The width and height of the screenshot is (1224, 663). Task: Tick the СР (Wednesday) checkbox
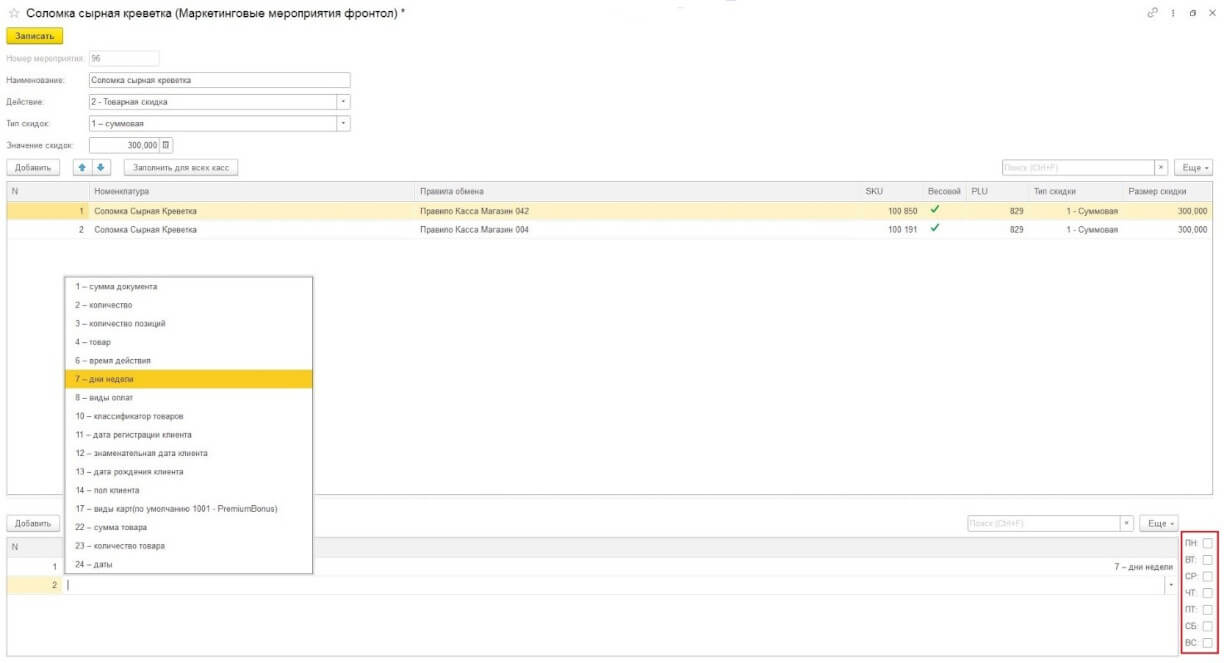pos(1207,576)
